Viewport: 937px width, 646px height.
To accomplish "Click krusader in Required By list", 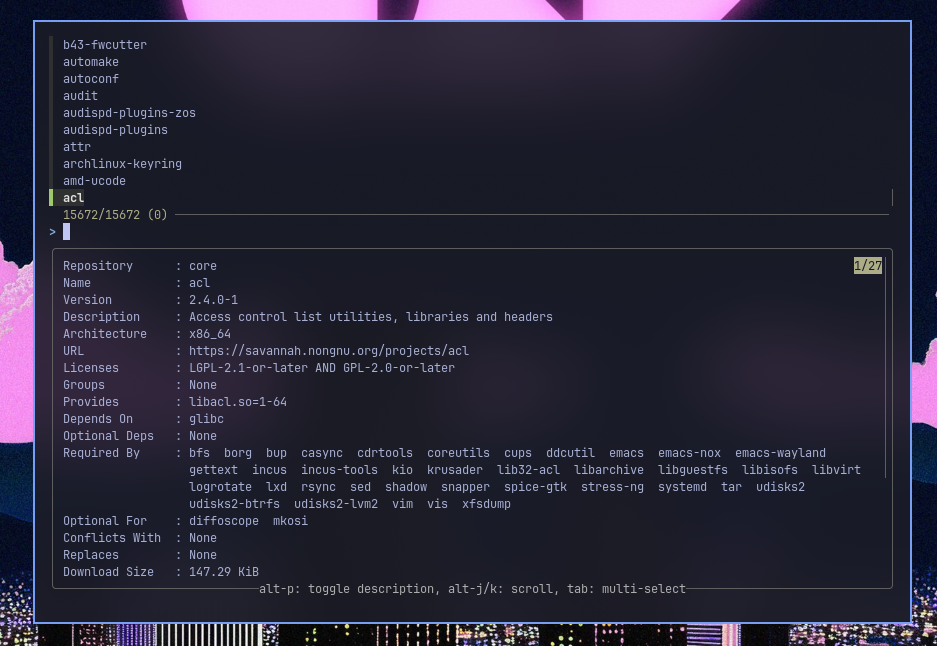I will point(455,470).
